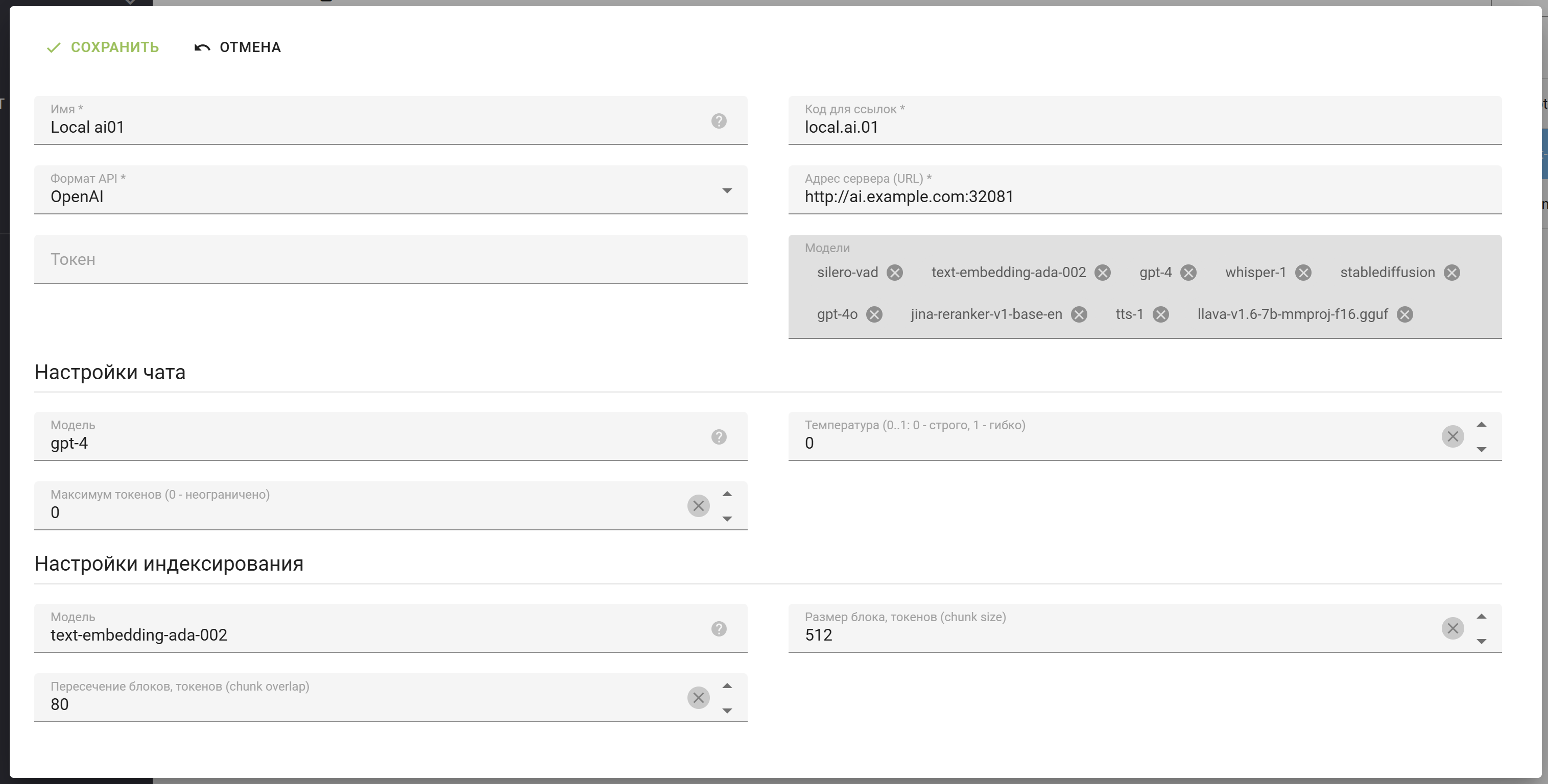Viewport: 1548px width, 784px height.
Task: Remove the tts-1 model chip
Action: point(1161,315)
